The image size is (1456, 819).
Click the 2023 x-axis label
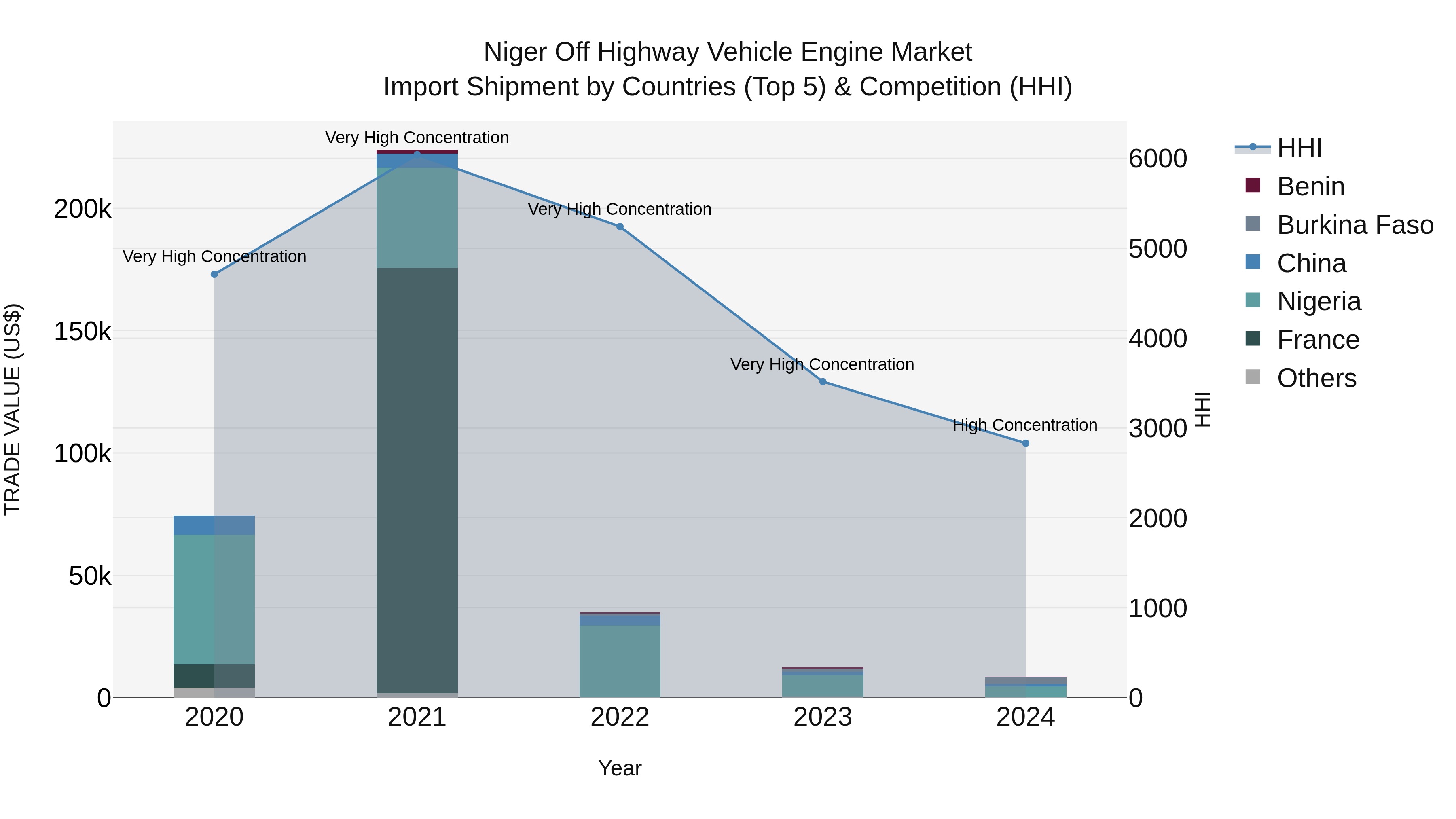pyautogui.click(x=823, y=717)
